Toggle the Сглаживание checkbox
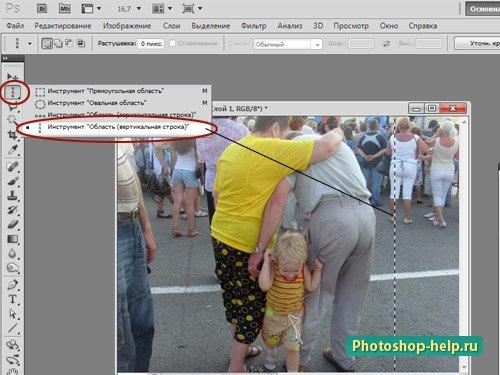 [172, 43]
